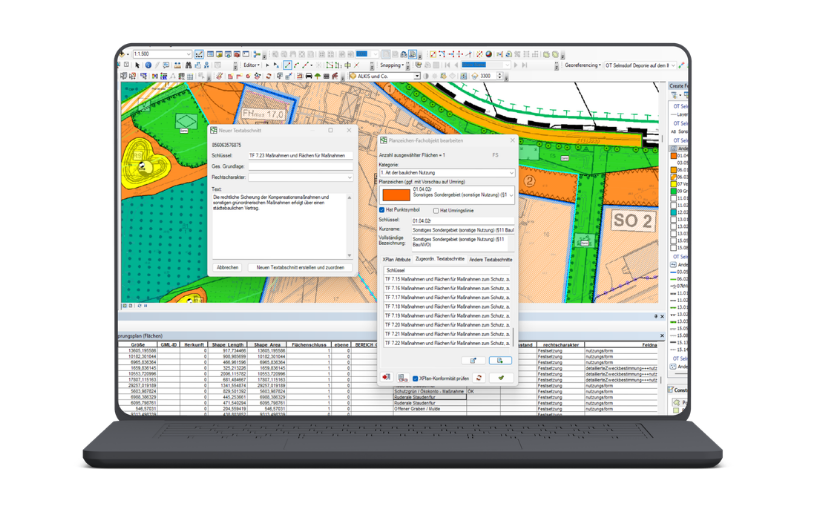
Task: Click the Größe column header
Action: pos(138,344)
